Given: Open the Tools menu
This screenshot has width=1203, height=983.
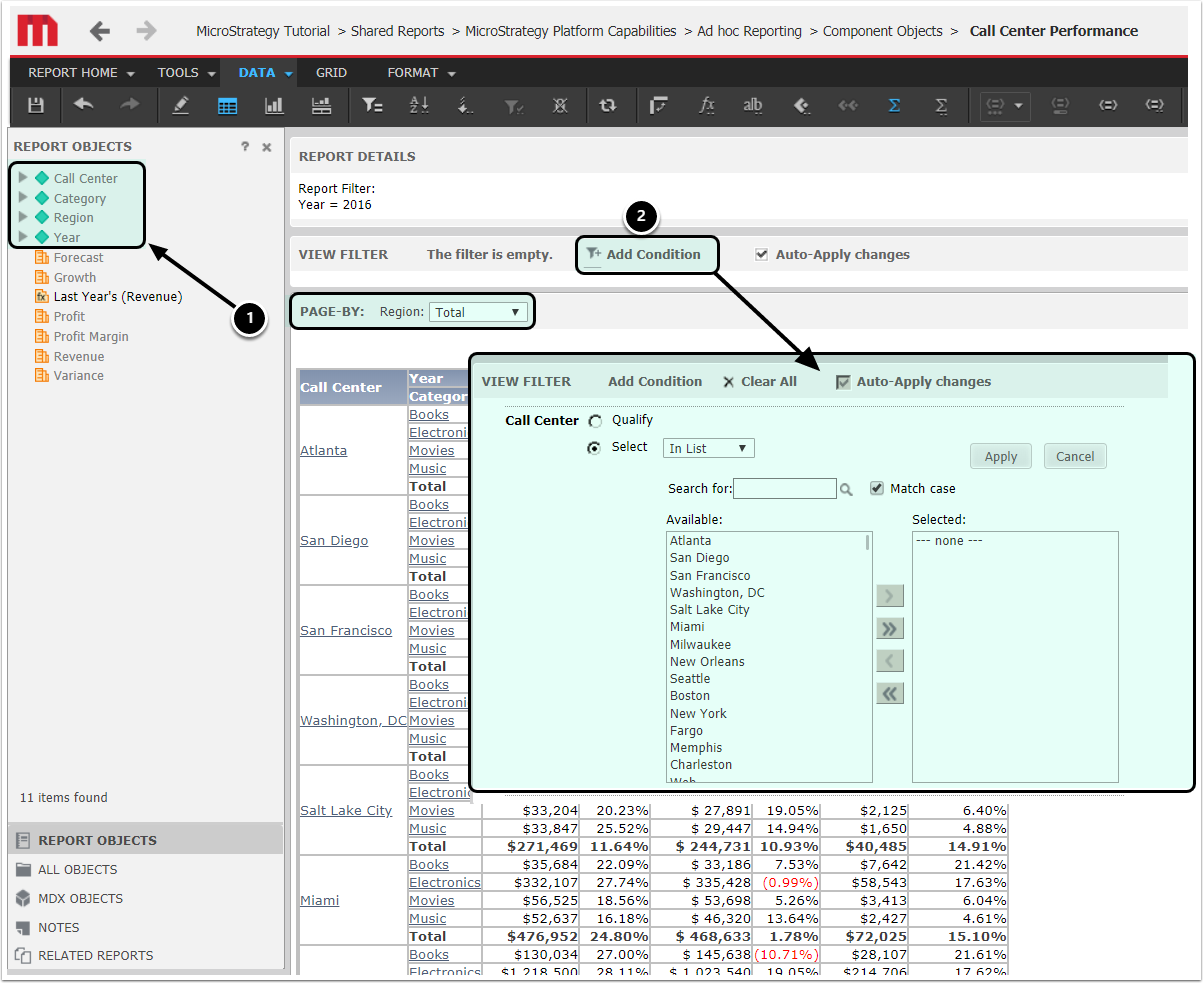Looking at the screenshot, I should 186,73.
